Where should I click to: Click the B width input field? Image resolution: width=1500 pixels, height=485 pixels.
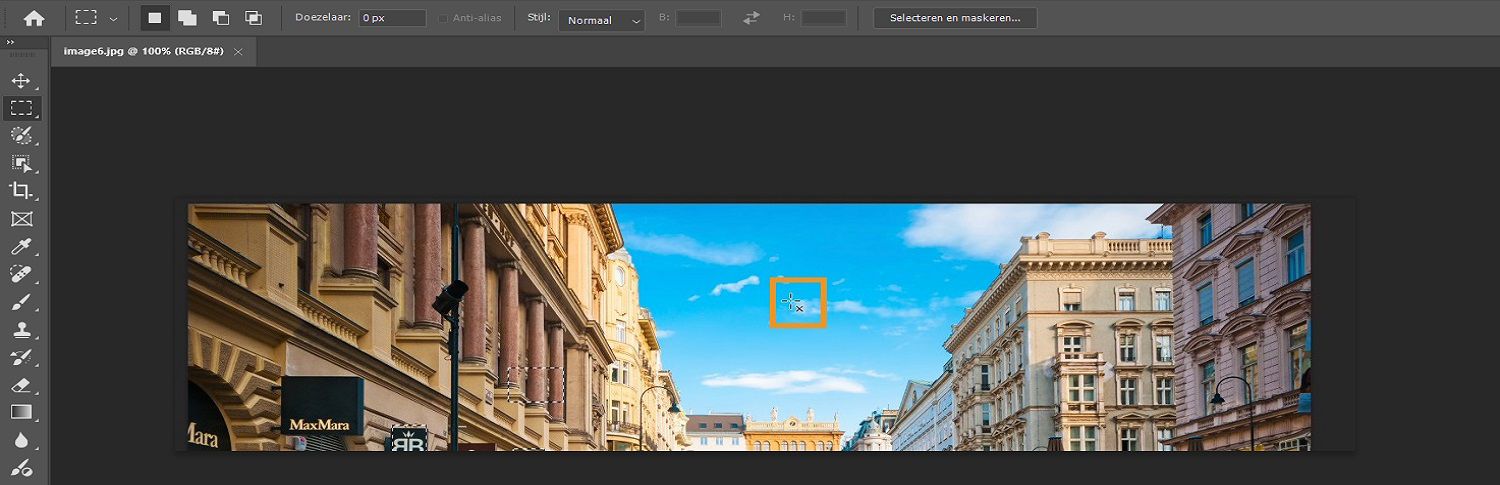point(698,18)
